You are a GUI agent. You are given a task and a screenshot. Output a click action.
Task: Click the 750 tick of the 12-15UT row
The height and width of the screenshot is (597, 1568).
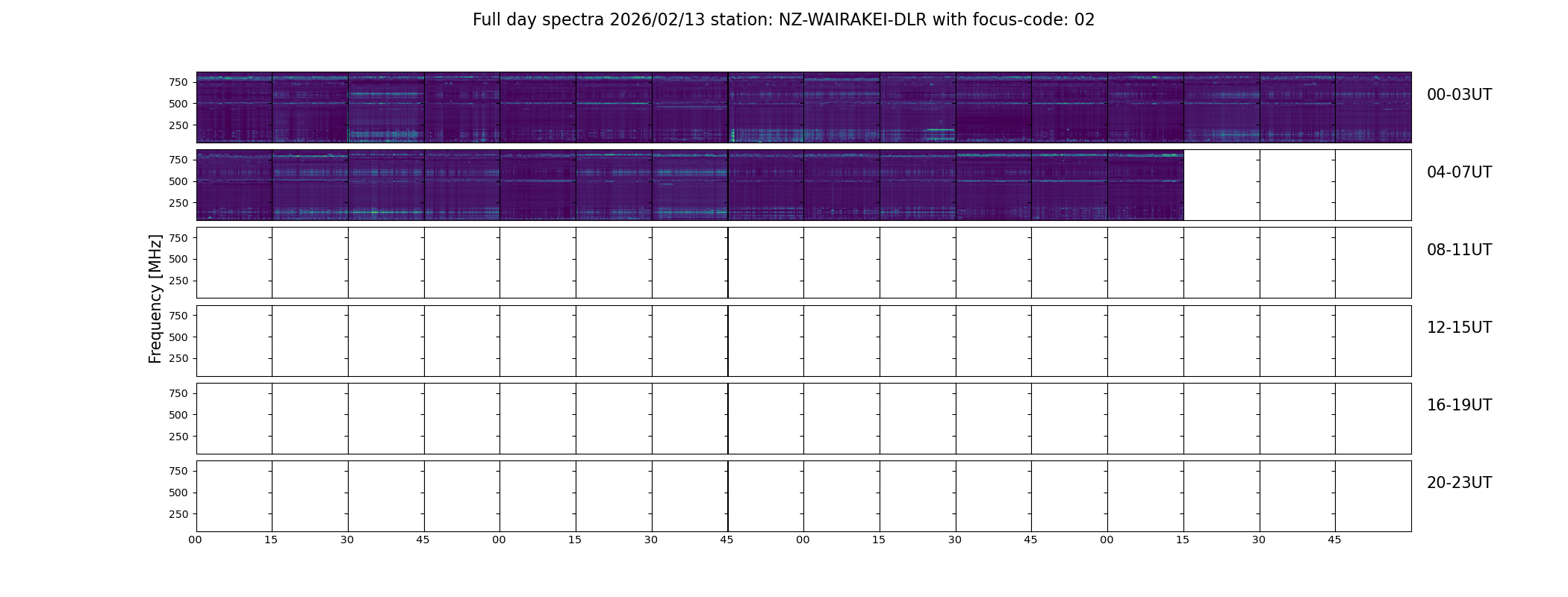point(178,316)
